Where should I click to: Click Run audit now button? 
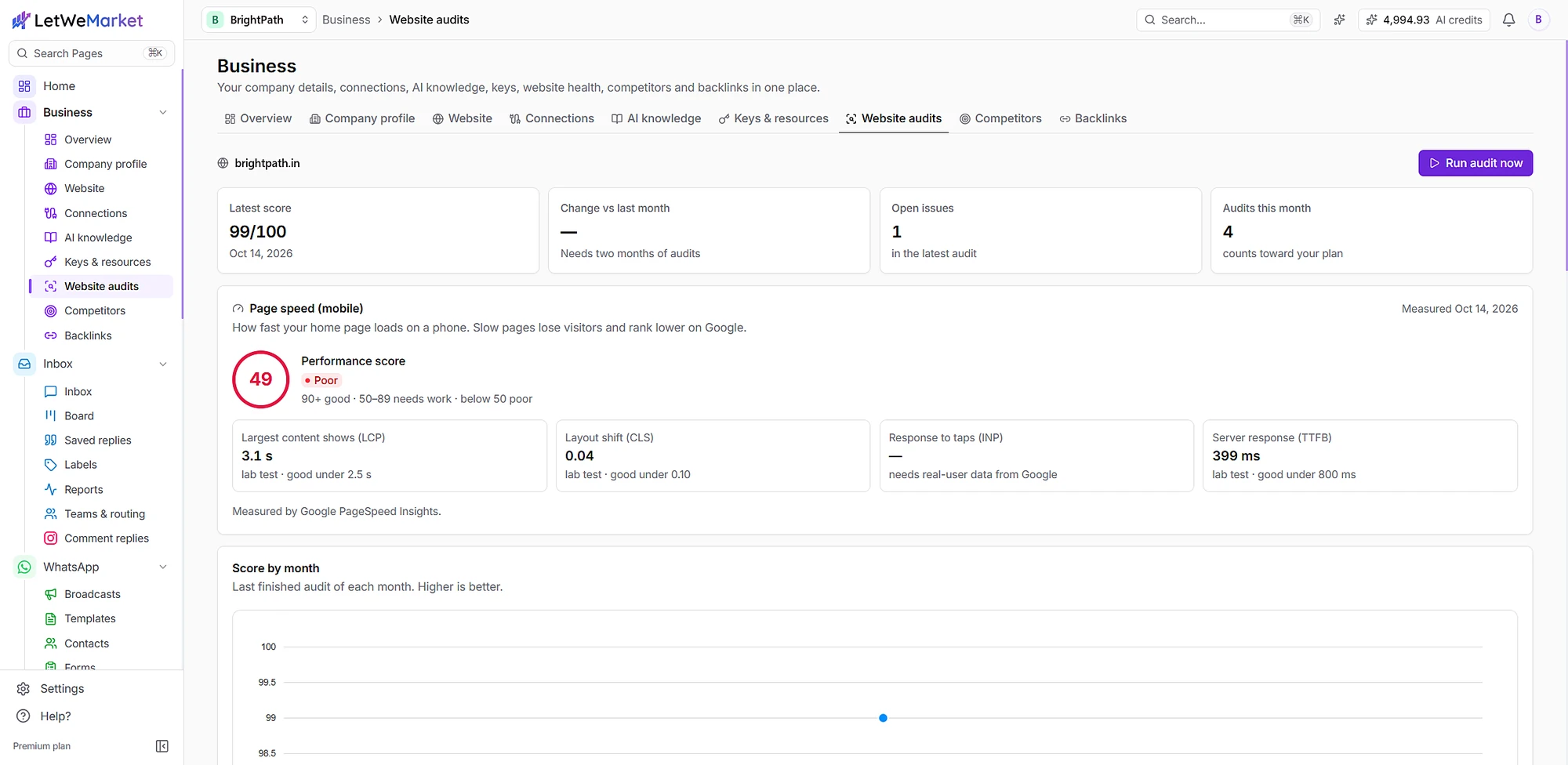[1475, 163]
